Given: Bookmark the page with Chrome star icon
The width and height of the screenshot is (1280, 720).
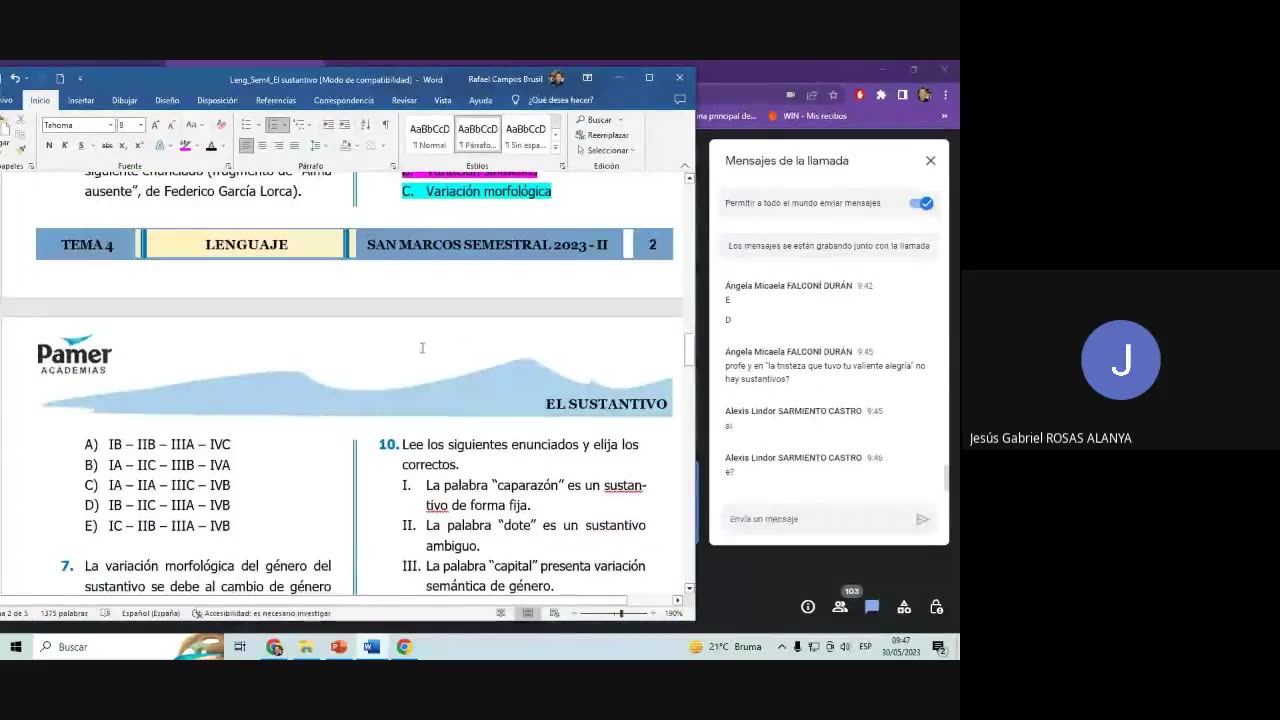Looking at the screenshot, I should click(833, 95).
